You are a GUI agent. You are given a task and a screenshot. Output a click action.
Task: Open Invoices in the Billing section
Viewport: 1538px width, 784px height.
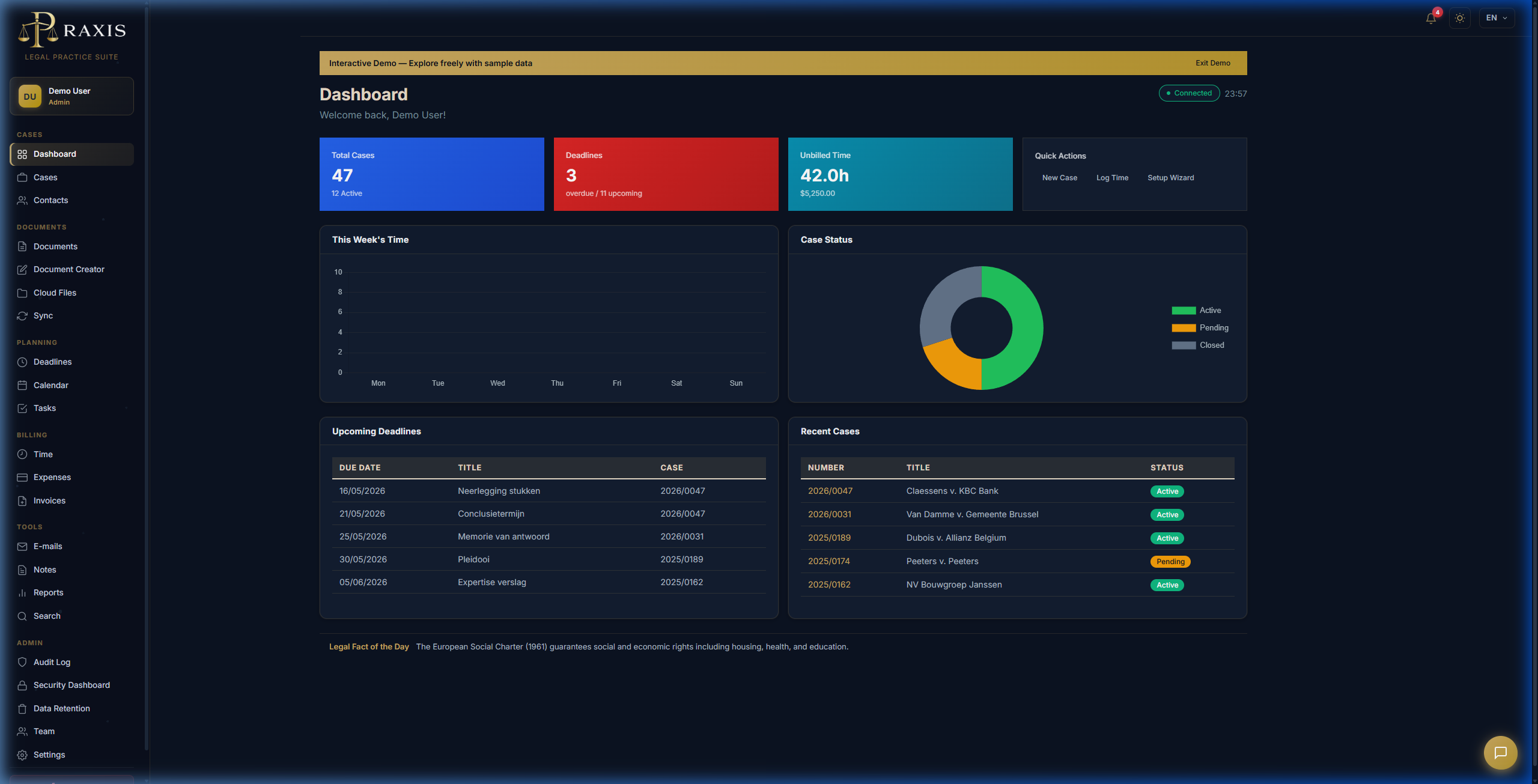[71, 500]
